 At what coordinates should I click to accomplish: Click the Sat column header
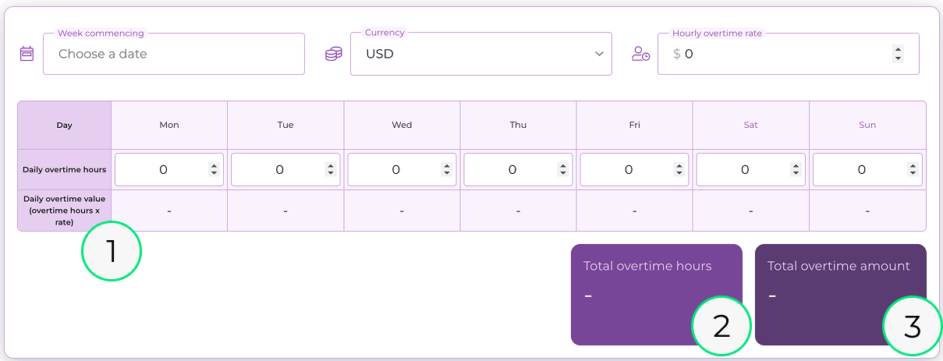751,125
